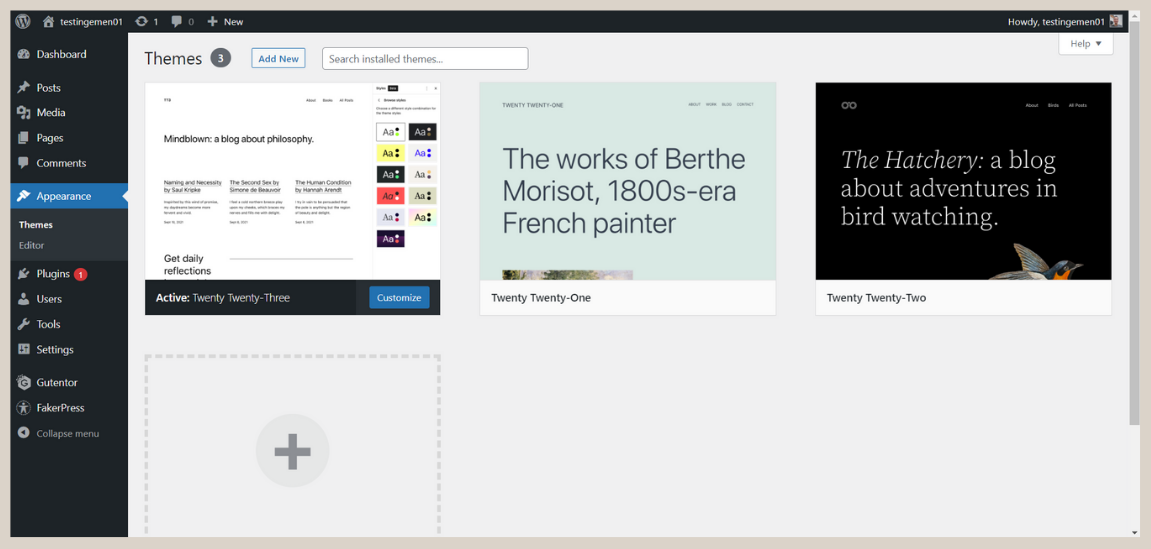
Task: Click the Gutentor G icon
Action: click(x=23, y=382)
